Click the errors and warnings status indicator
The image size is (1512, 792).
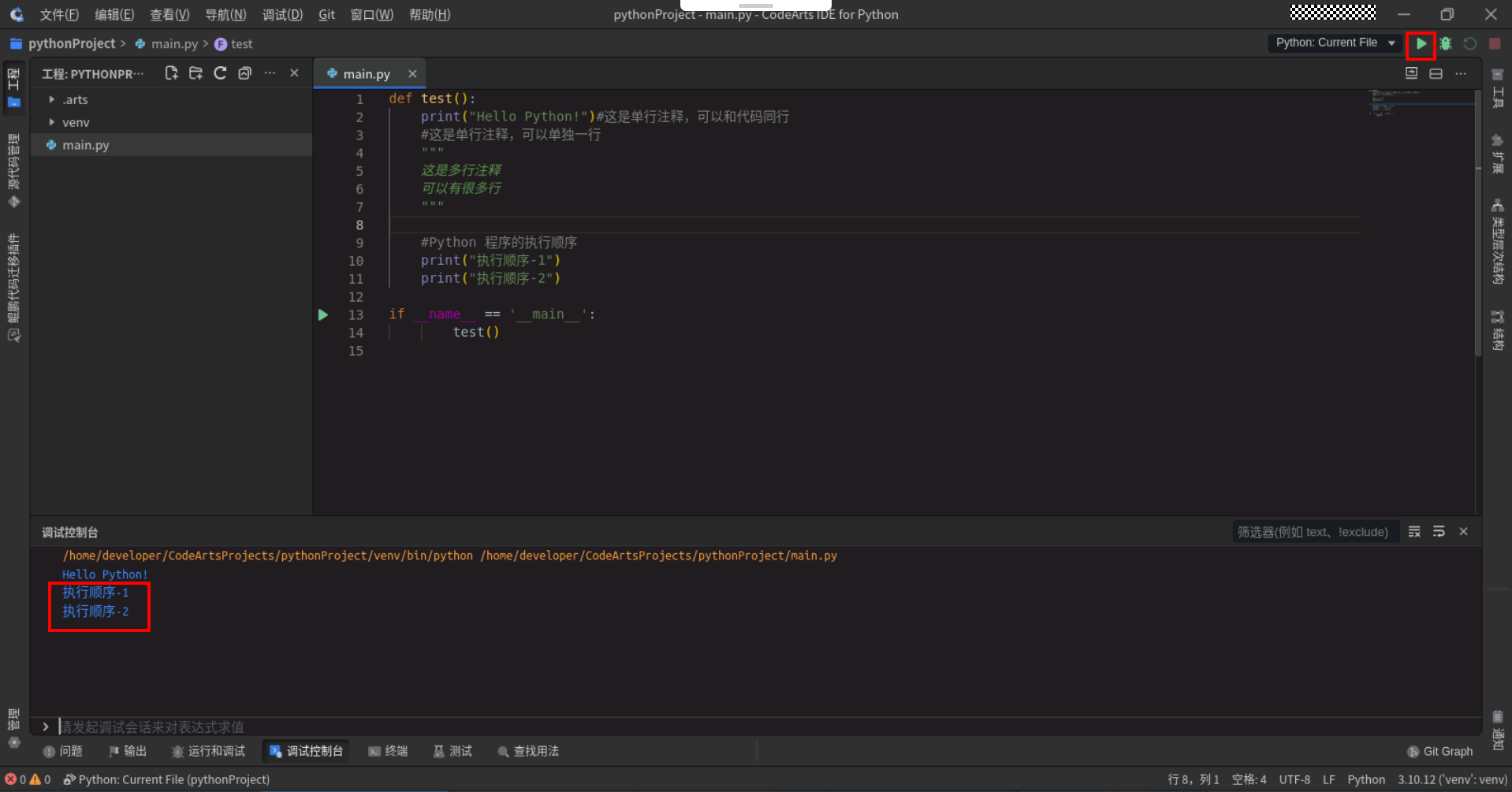28,779
